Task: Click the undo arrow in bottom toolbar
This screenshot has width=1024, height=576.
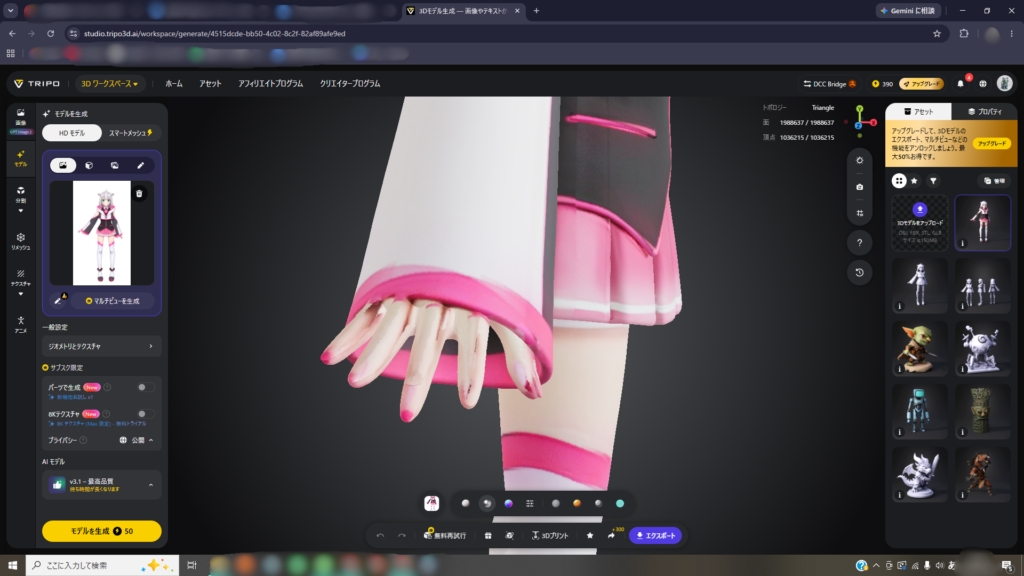Action: tap(381, 536)
